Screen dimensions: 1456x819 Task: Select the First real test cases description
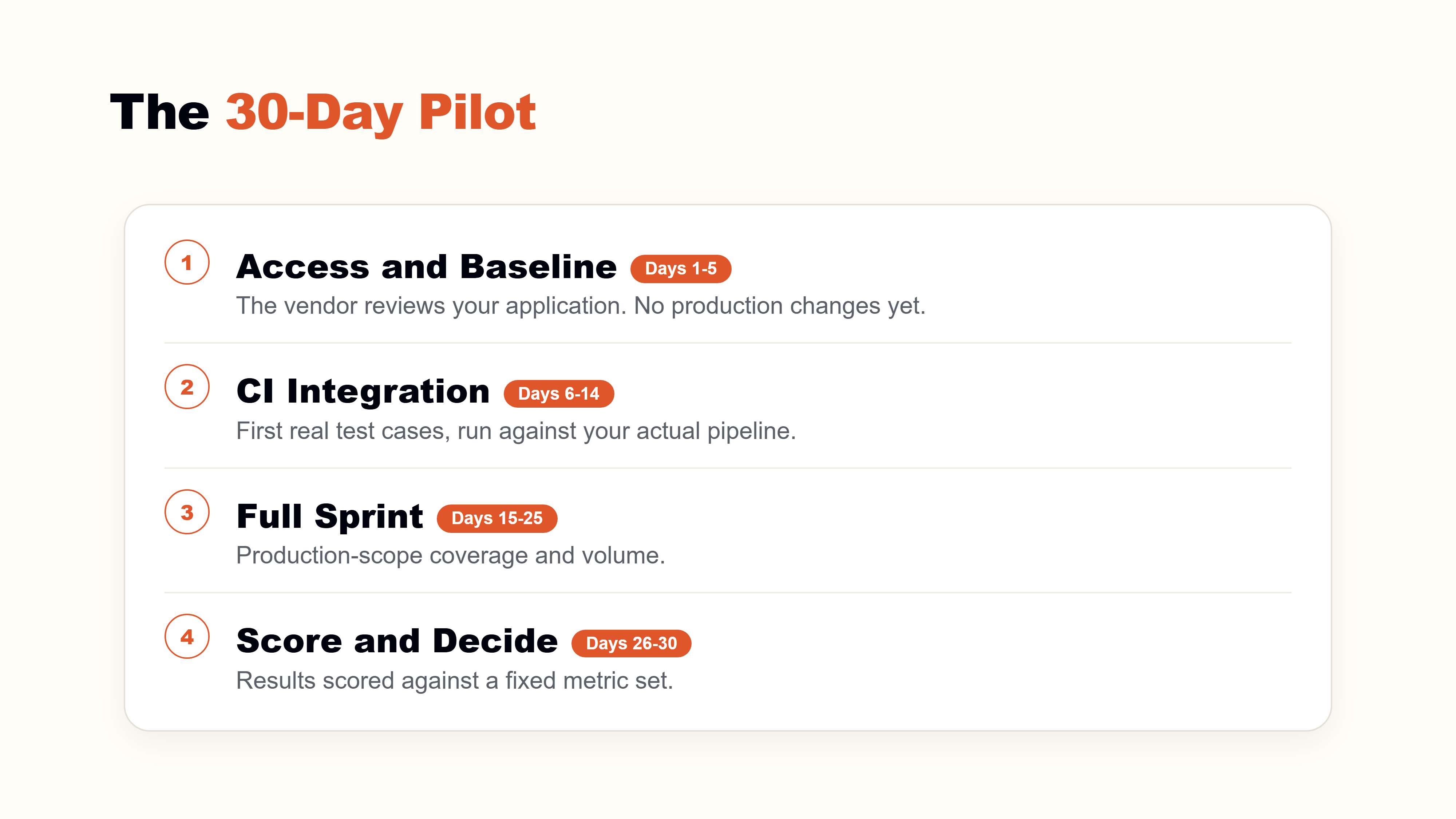click(516, 431)
